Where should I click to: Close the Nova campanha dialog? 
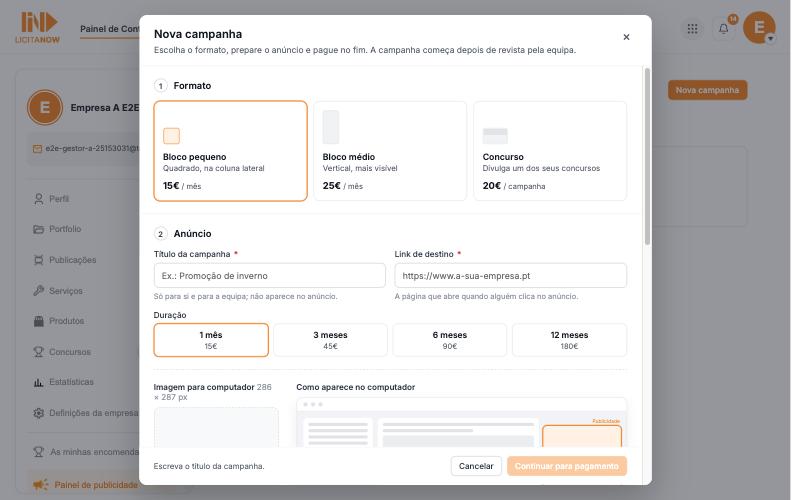pyautogui.click(x=626, y=37)
